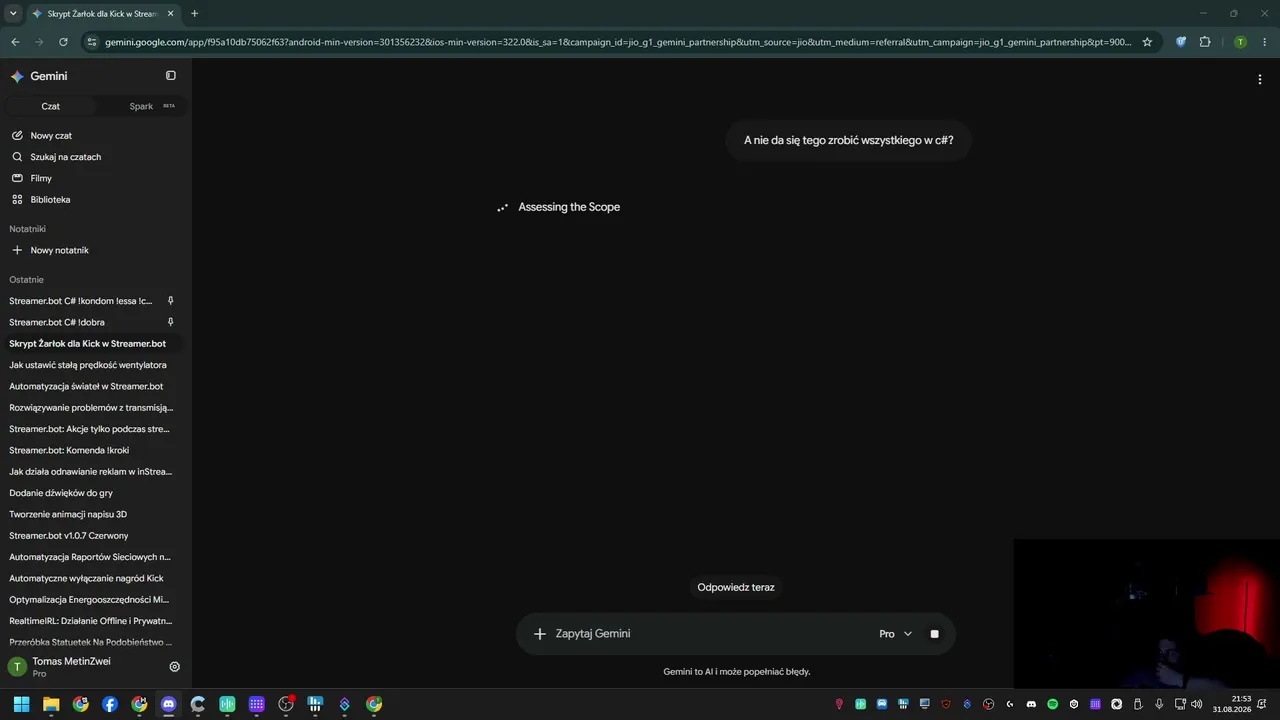Select the Skrypt Żarłok browser tab
1280x720 pixels.
(102, 14)
